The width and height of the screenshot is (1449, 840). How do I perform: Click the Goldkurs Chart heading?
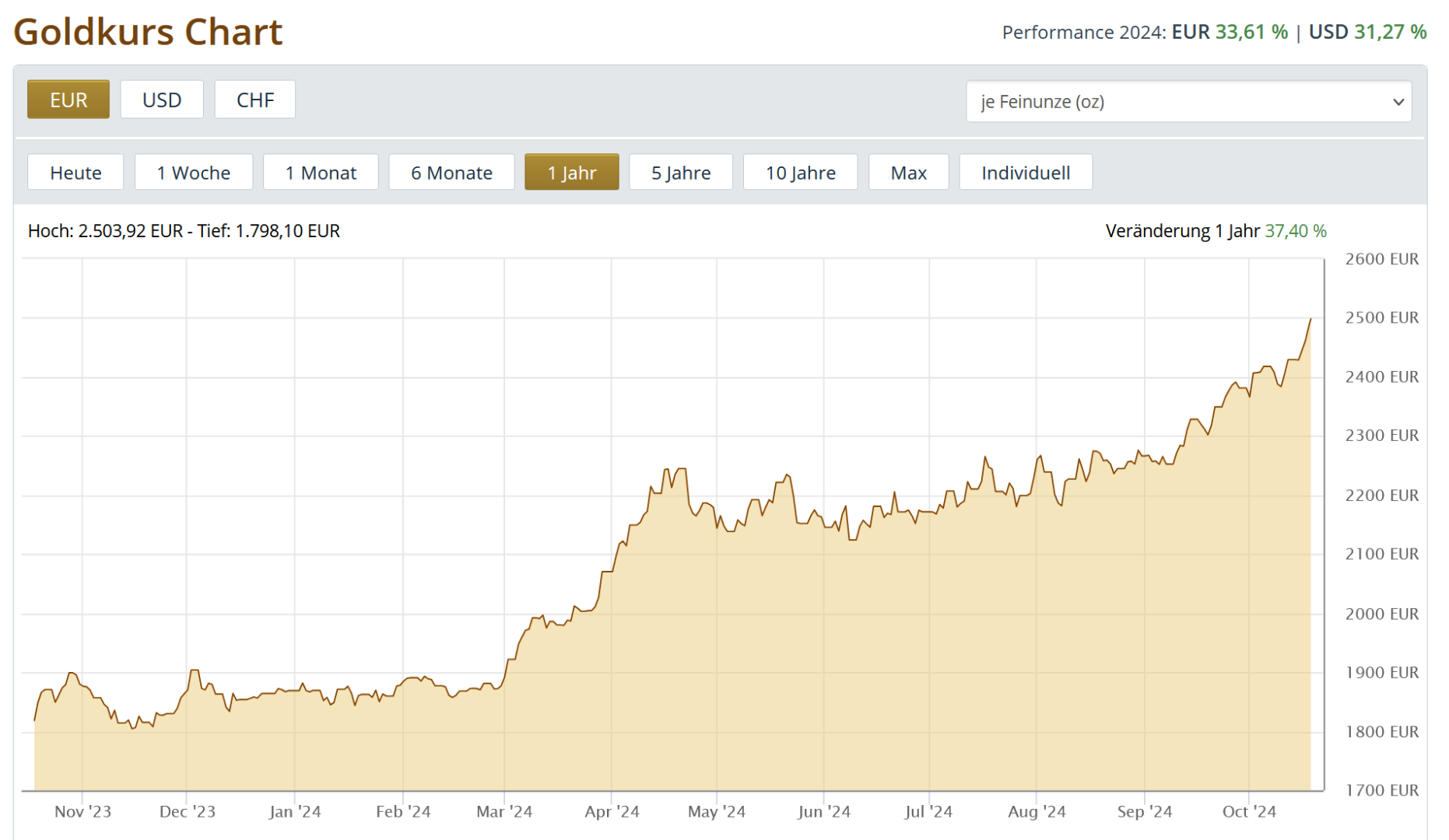click(148, 32)
